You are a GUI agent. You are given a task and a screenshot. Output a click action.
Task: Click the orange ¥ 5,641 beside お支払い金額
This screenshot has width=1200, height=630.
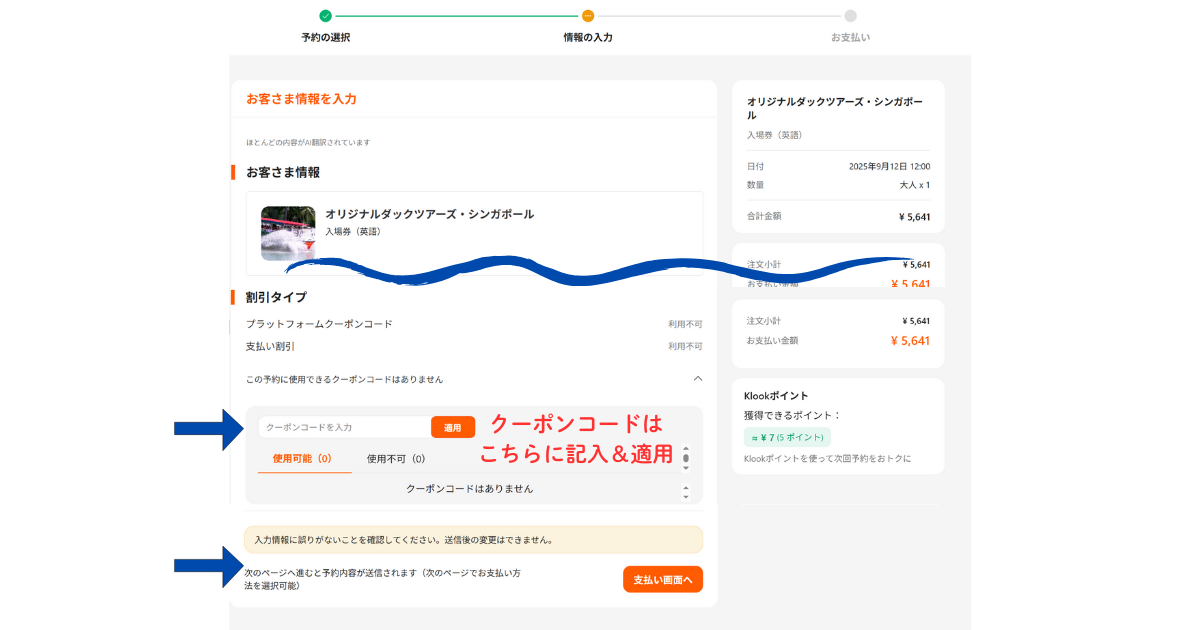tap(910, 341)
